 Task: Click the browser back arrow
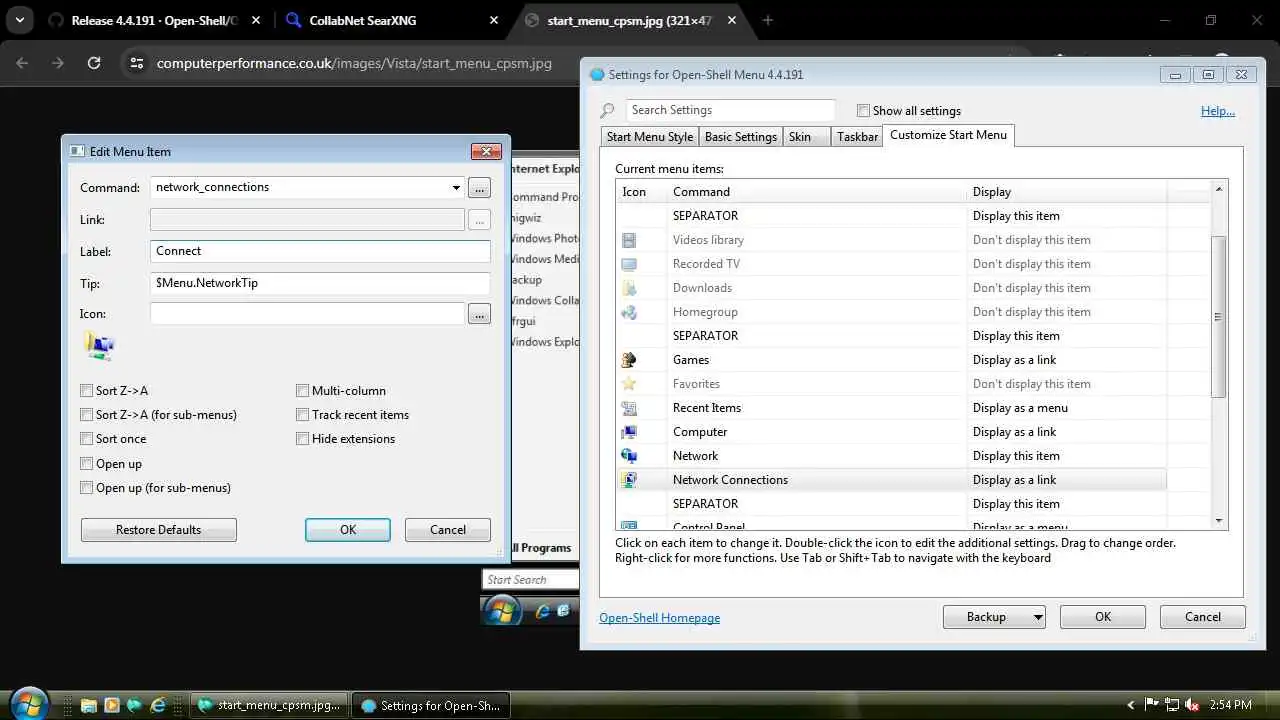[23, 63]
